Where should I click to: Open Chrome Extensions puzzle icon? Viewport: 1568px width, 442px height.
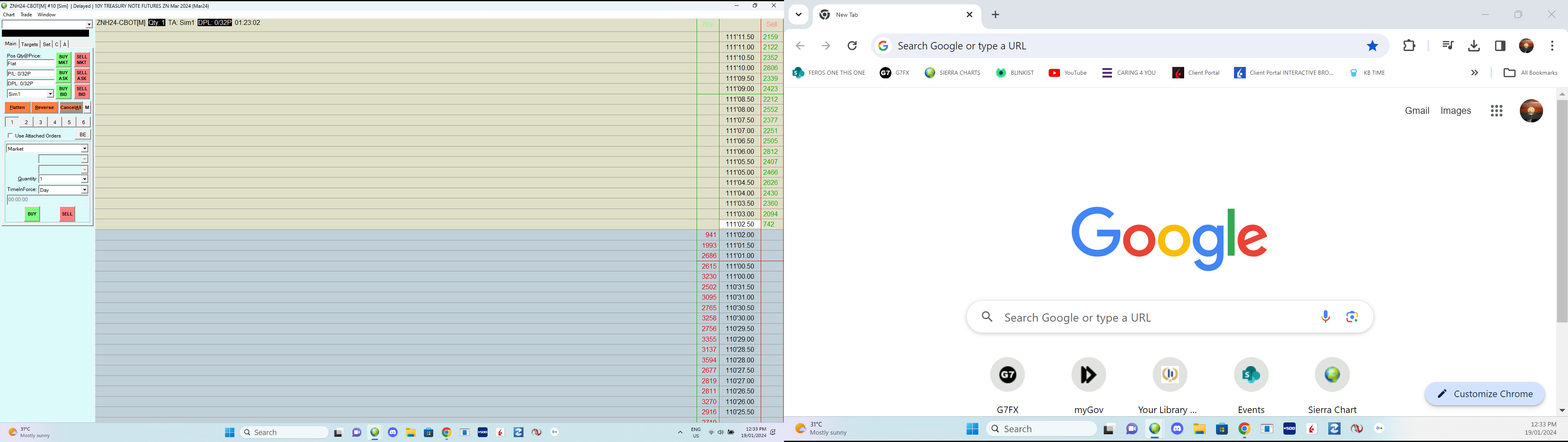(x=1409, y=46)
